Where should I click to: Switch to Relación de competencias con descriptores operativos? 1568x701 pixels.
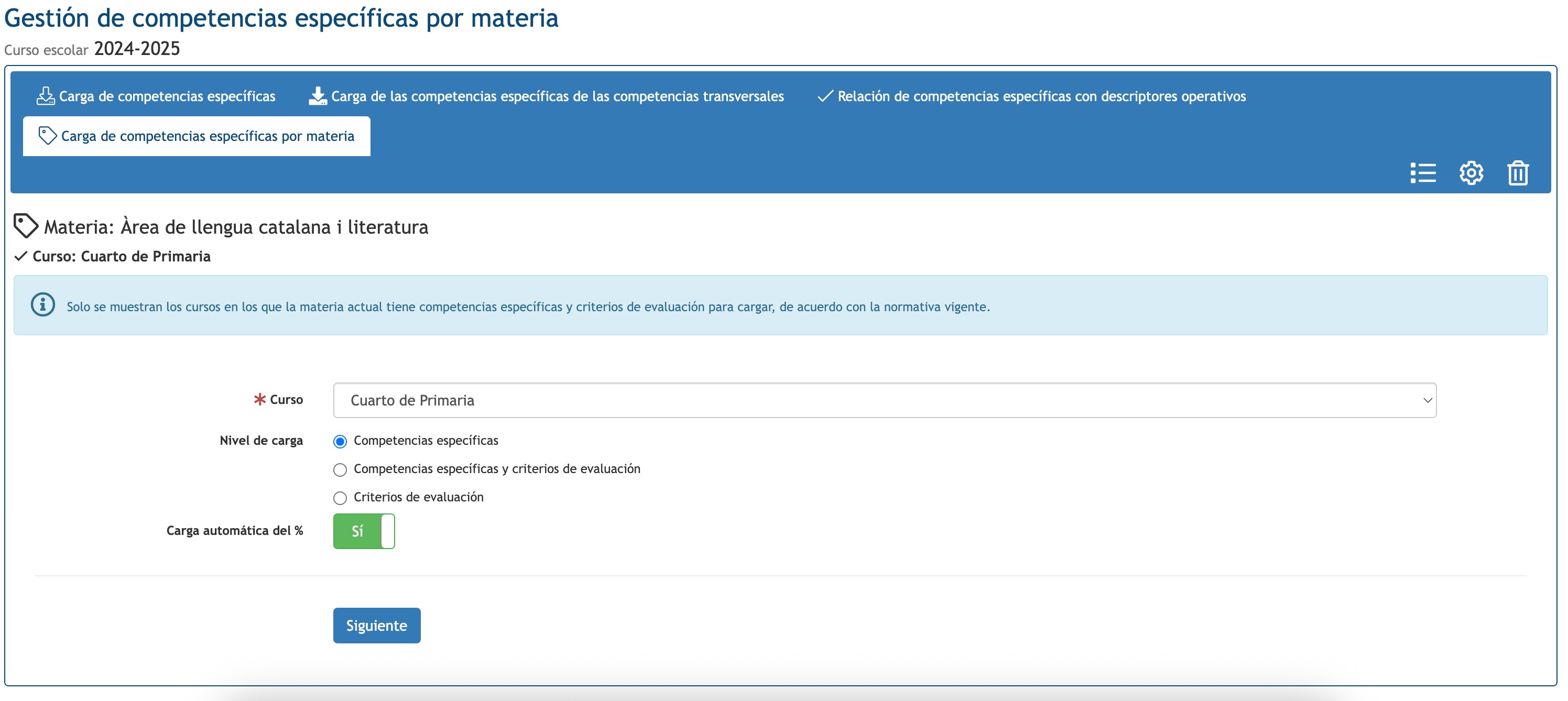pos(1041,96)
